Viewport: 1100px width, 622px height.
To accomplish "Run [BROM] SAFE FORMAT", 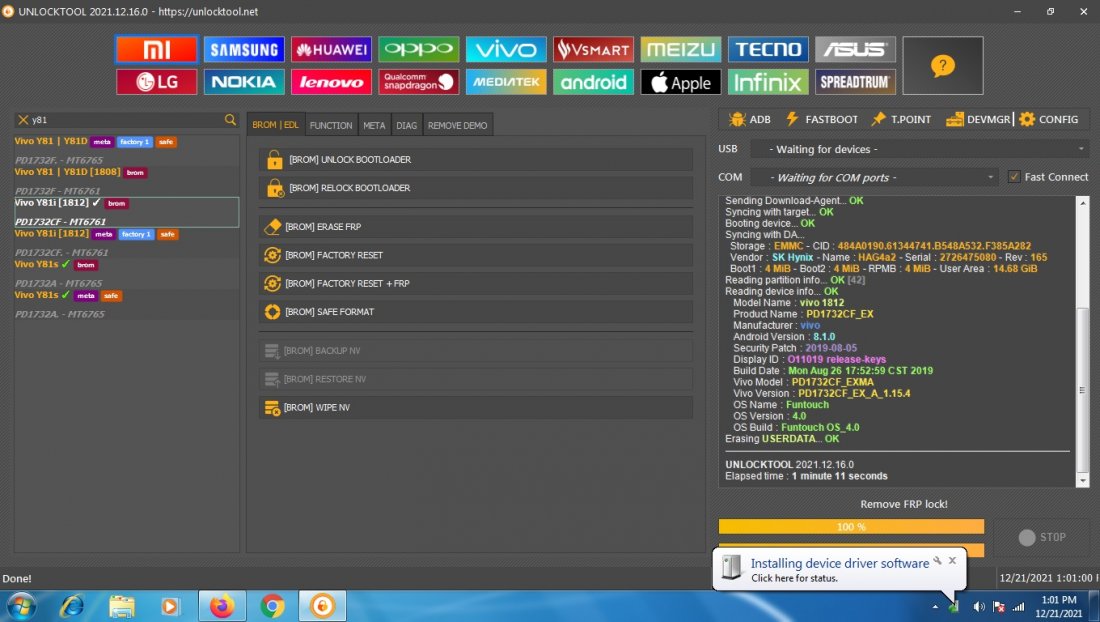I will 476,311.
